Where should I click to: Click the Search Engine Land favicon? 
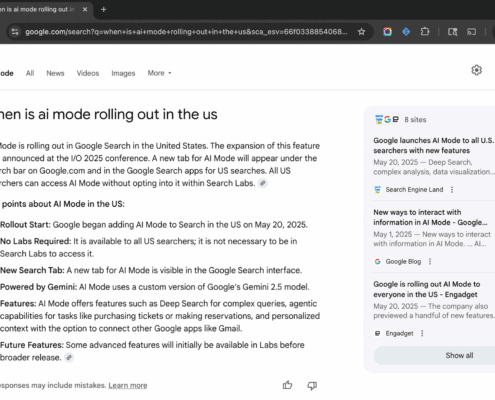378,190
